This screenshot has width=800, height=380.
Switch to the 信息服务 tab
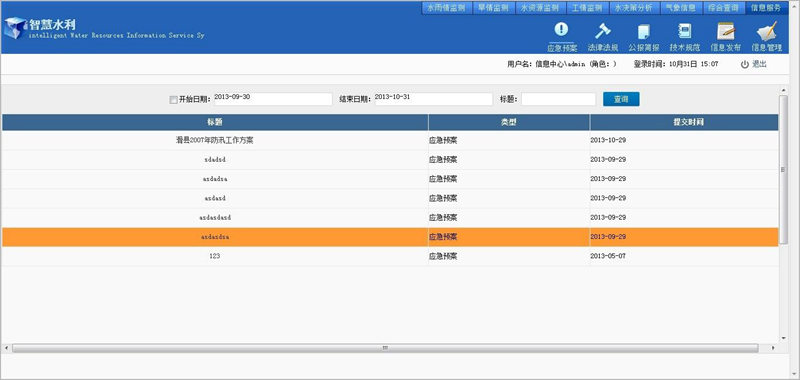point(766,8)
